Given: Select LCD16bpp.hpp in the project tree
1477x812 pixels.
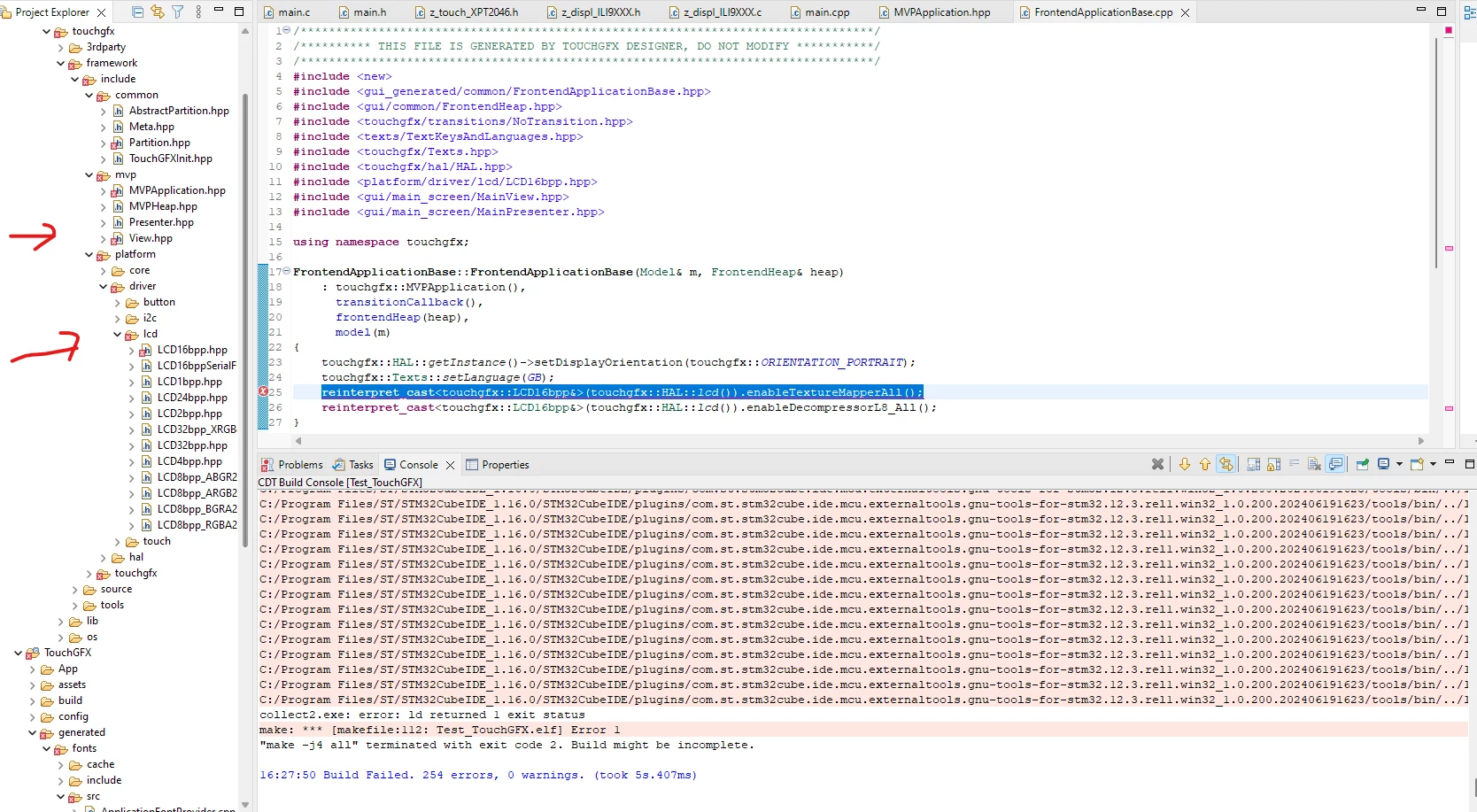Looking at the screenshot, I should 192,350.
